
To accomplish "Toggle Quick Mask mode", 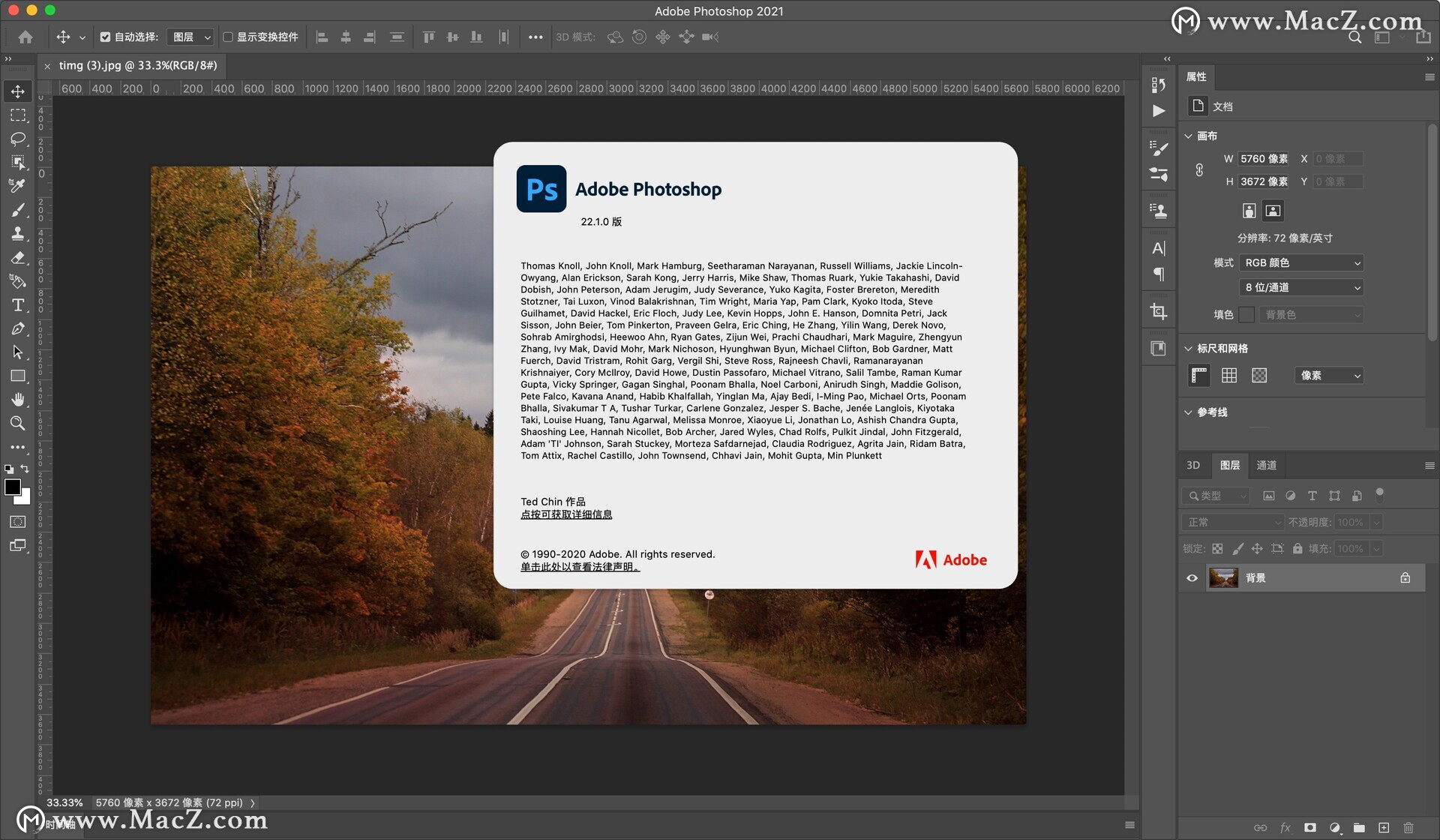I will tap(17, 522).
